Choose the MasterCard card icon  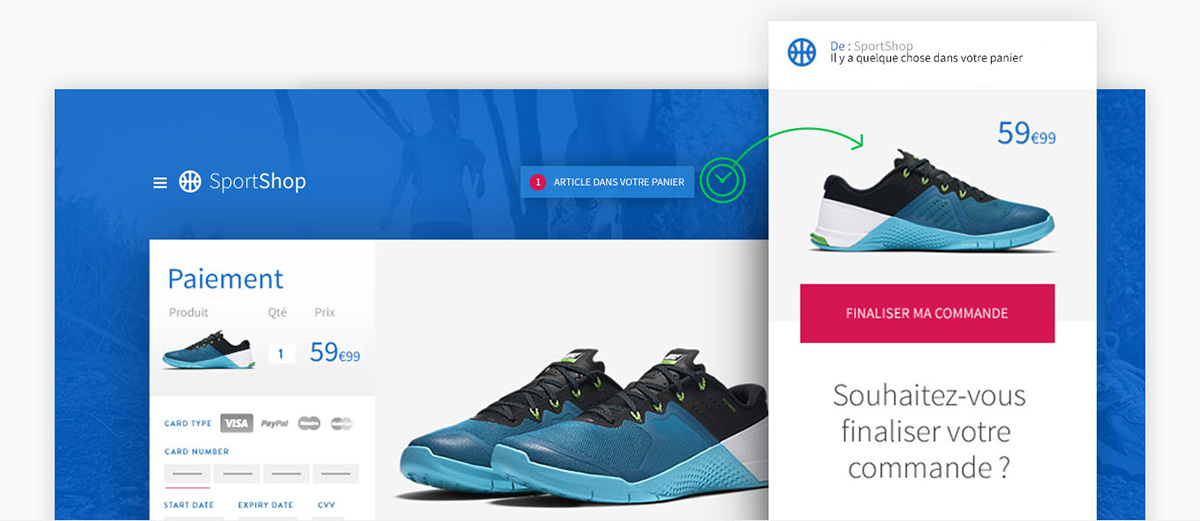[x=341, y=423]
